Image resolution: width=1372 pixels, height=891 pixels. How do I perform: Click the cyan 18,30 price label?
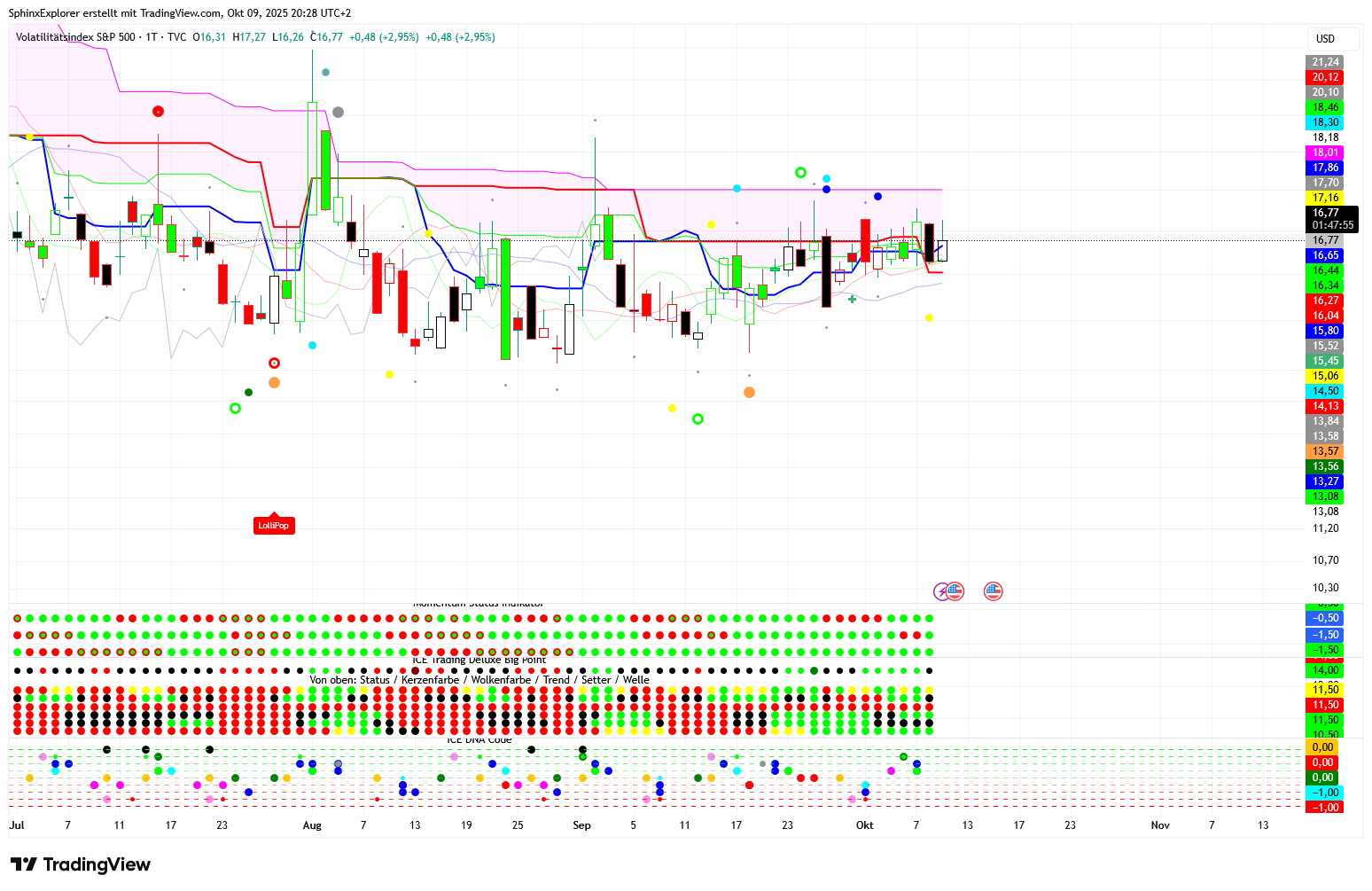pyautogui.click(x=1325, y=122)
